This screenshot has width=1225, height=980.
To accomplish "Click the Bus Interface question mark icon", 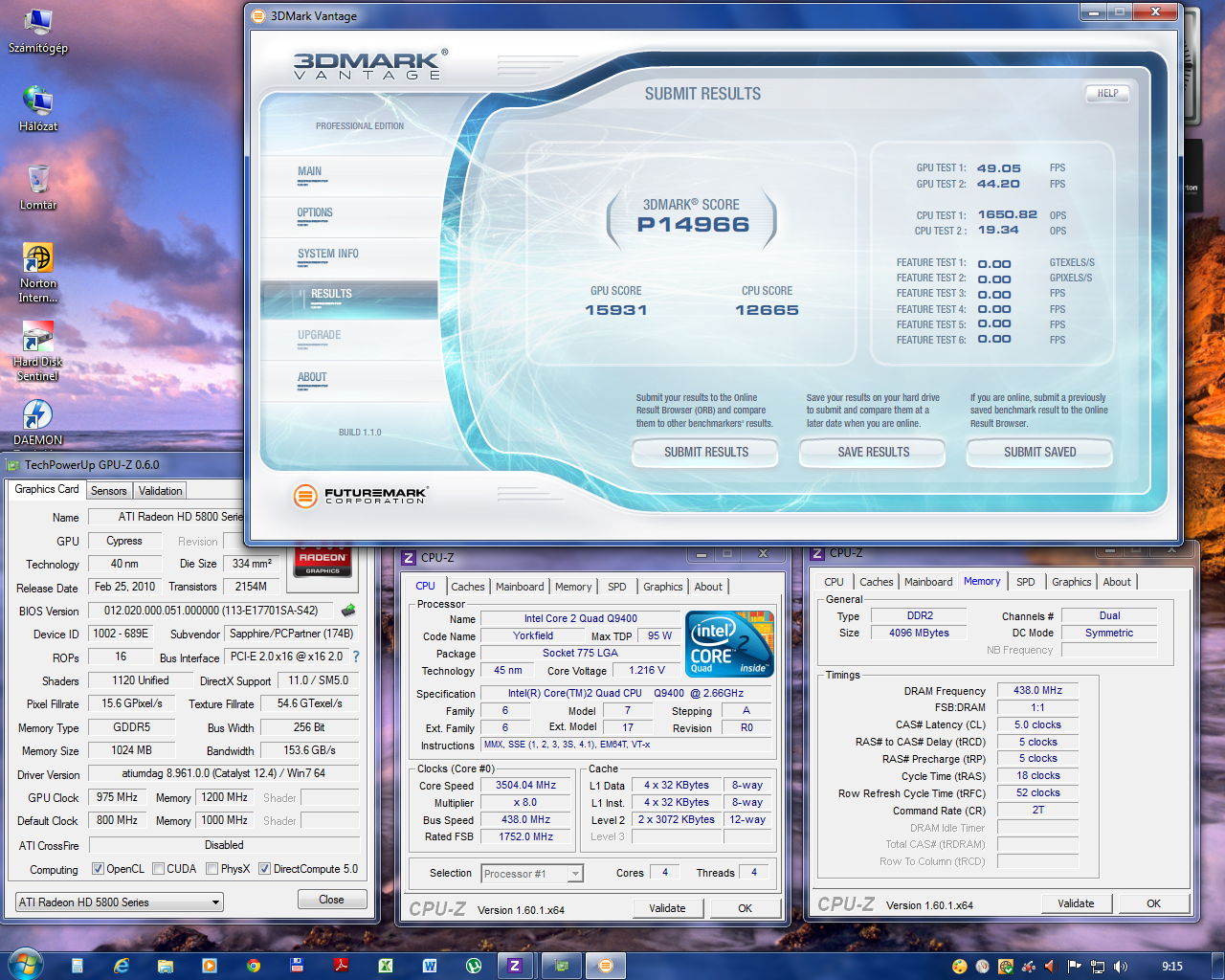I will (x=356, y=657).
